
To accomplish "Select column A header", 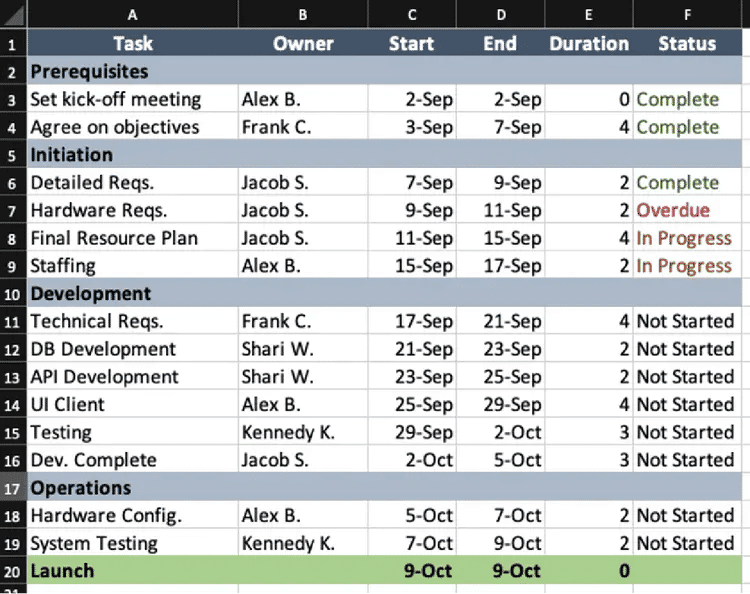I will click(x=132, y=14).
